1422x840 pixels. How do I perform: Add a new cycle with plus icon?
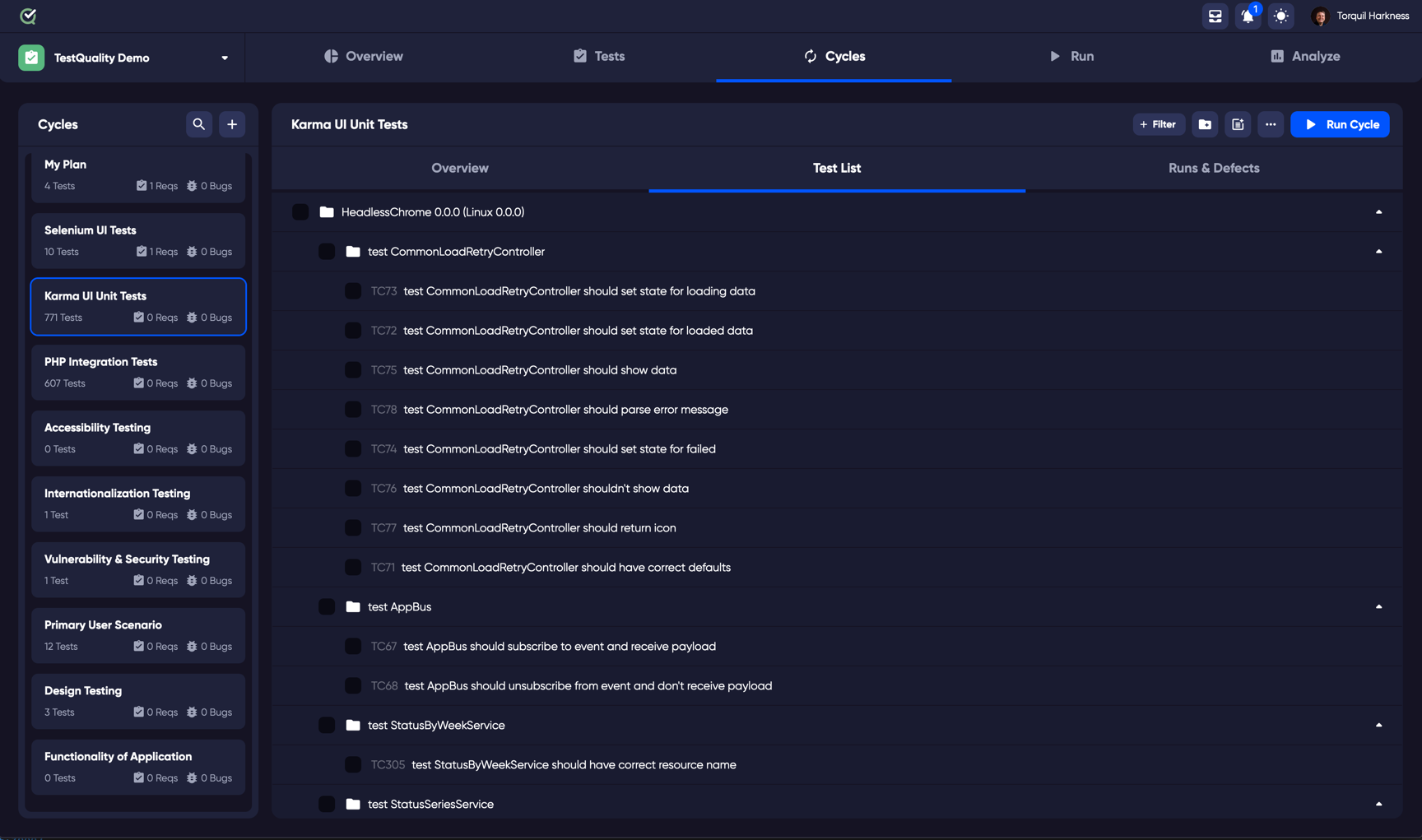tap(232, 124)
